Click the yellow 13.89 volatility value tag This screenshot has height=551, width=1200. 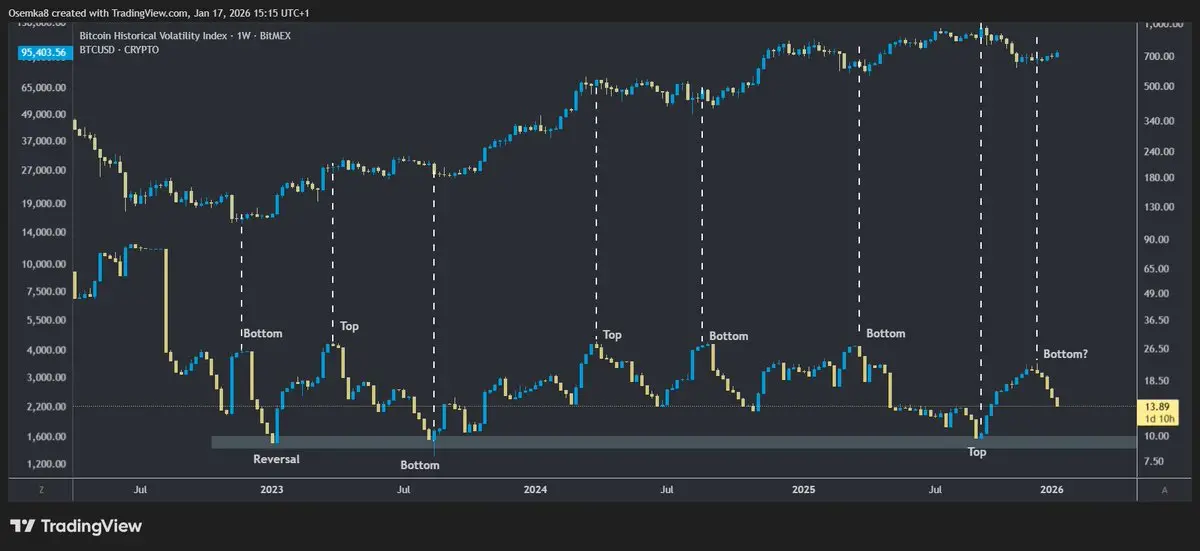point(1157,414)
